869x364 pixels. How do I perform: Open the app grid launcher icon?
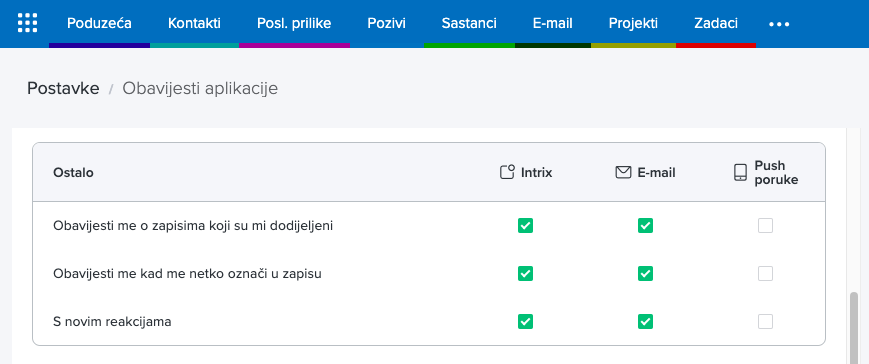click(28, 23)
